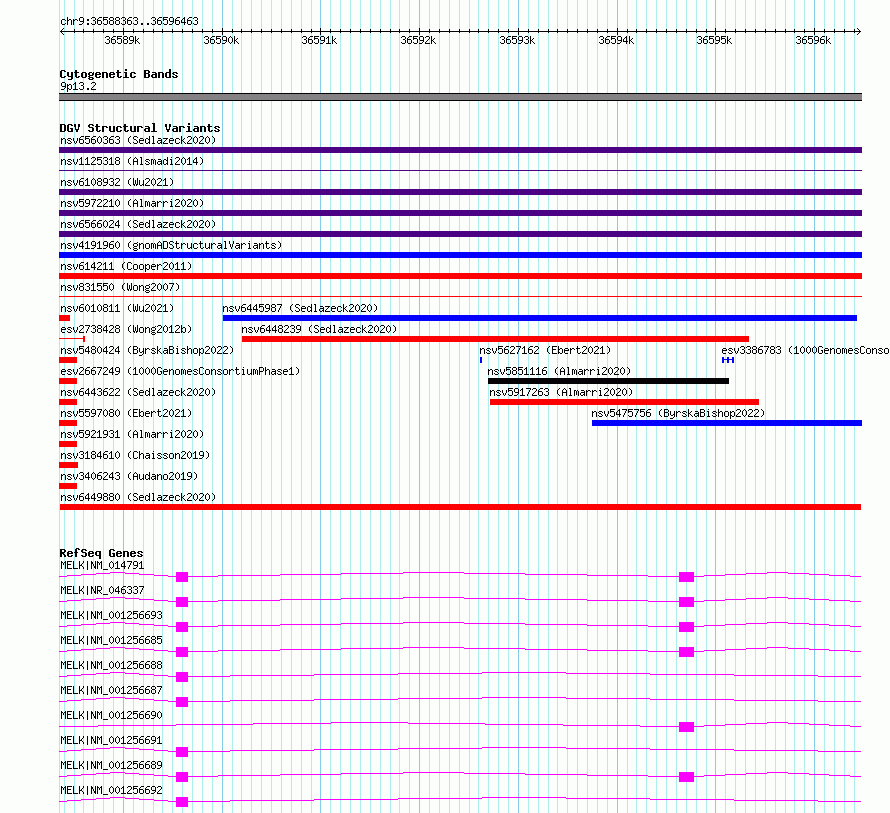The image size is (890, 813).
Task: Select the nsv831550 (Wong2007) label
Action: 120,287
